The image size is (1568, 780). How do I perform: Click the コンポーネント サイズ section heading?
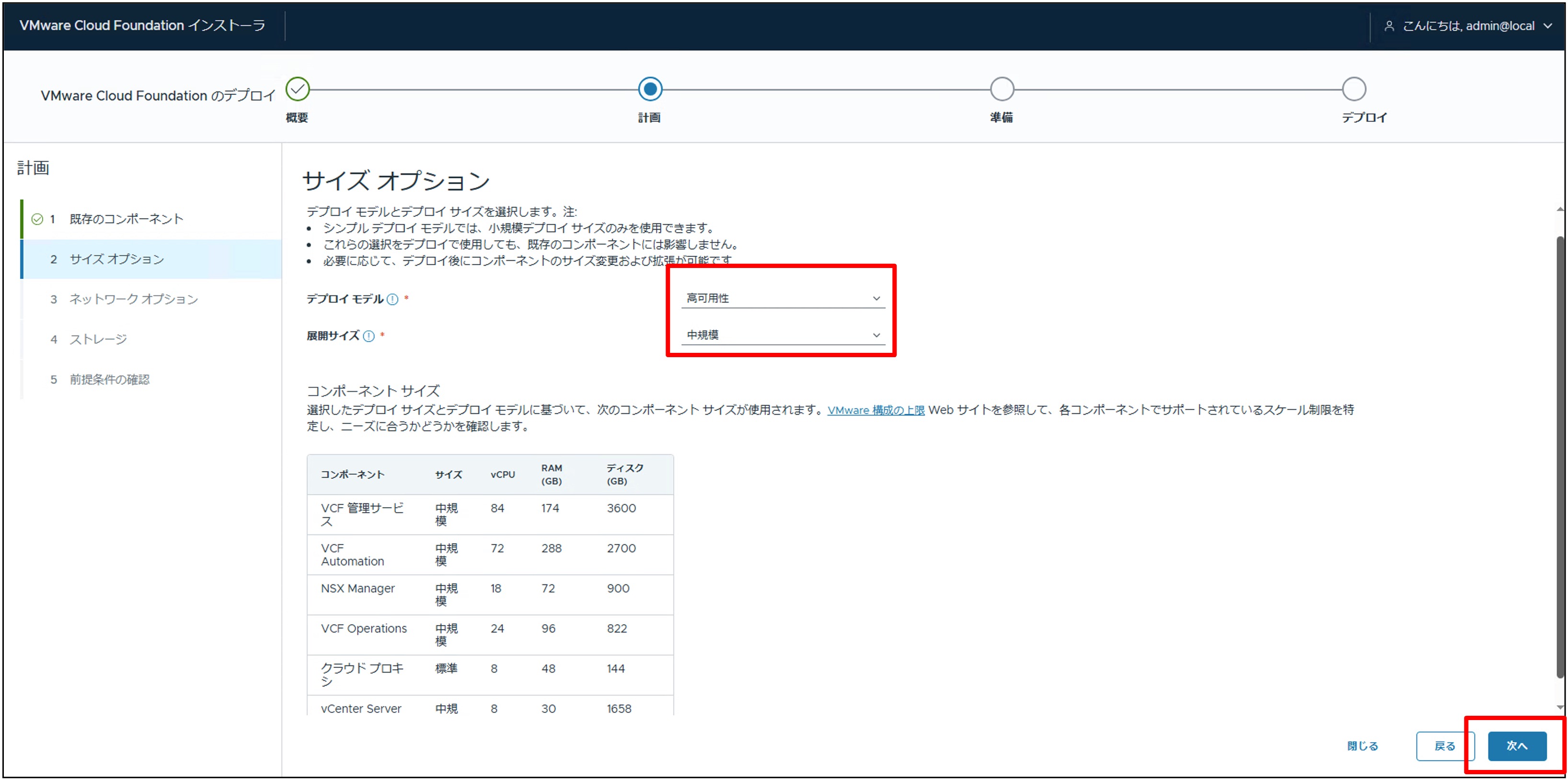coord(373,391)
